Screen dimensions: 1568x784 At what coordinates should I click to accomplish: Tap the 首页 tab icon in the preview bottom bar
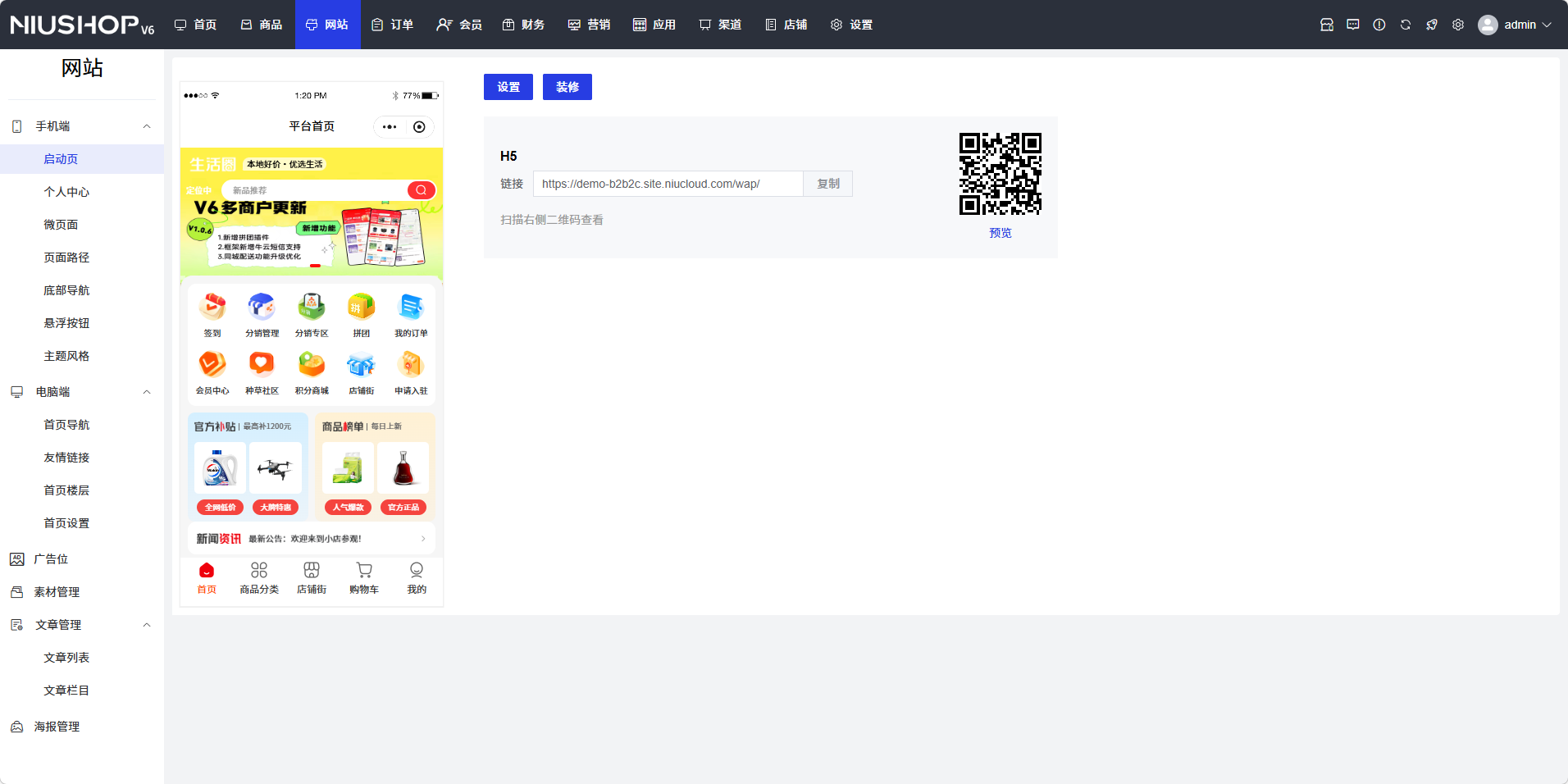[207, 570]
